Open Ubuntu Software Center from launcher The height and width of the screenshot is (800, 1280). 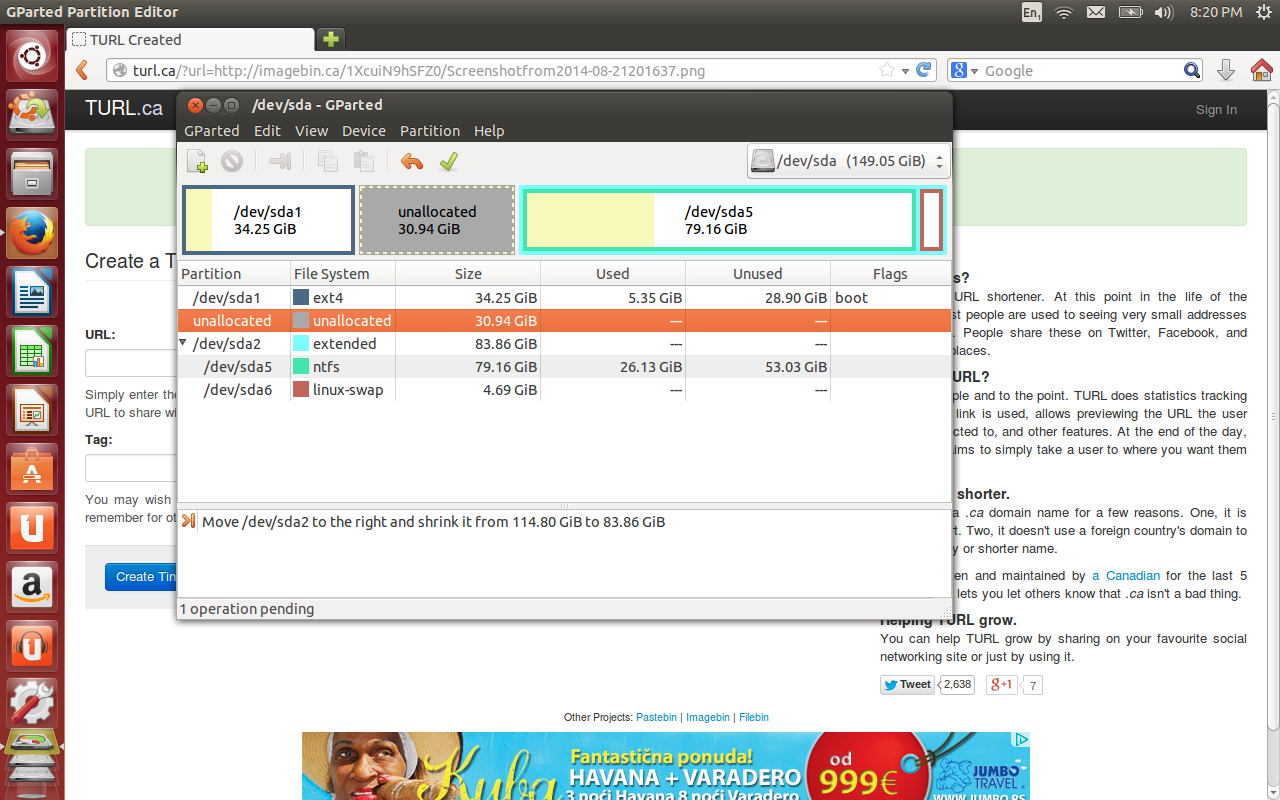pyautogui.click(x=32, y=467)
